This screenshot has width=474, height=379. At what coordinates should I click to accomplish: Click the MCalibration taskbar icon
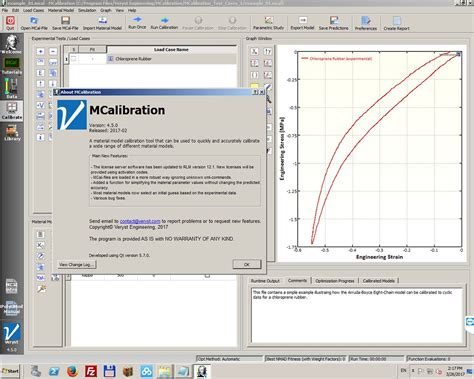click(202, 371)
